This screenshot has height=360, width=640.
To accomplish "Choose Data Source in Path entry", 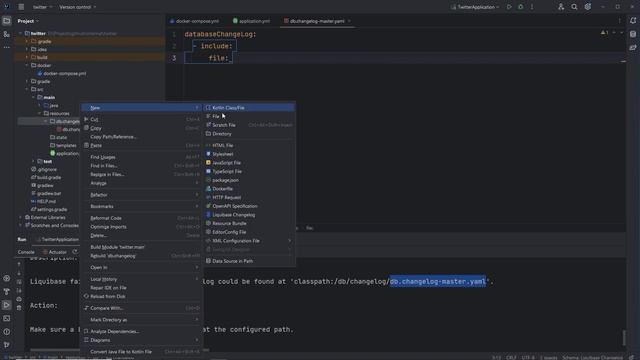I will [x=249, y=261].
